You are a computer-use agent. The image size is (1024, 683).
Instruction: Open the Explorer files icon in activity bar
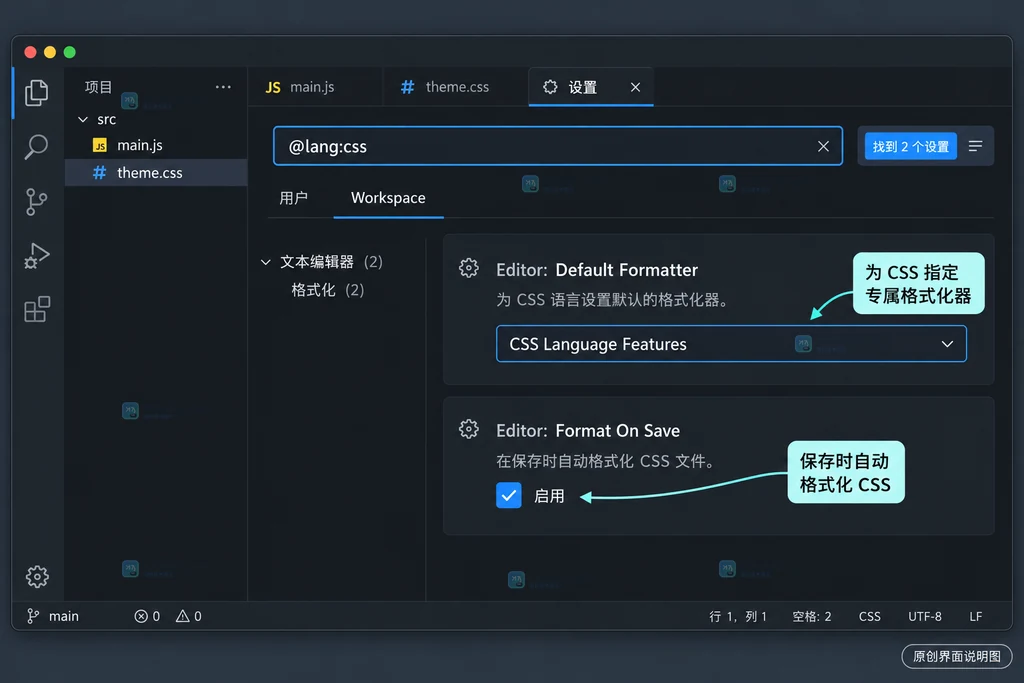pyautogui.click(x=37, y=93)
